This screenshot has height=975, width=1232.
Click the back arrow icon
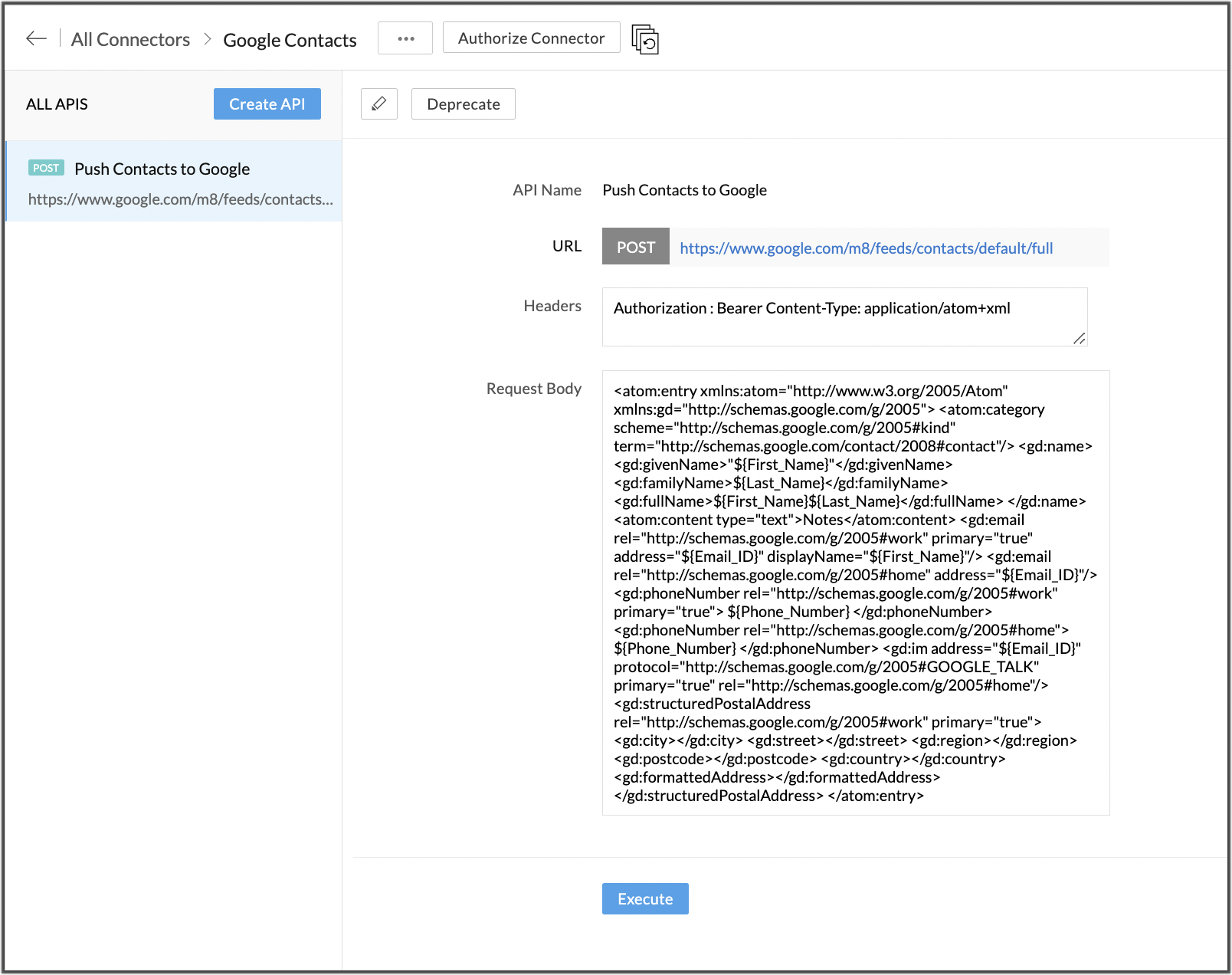[x=36, y=38]
